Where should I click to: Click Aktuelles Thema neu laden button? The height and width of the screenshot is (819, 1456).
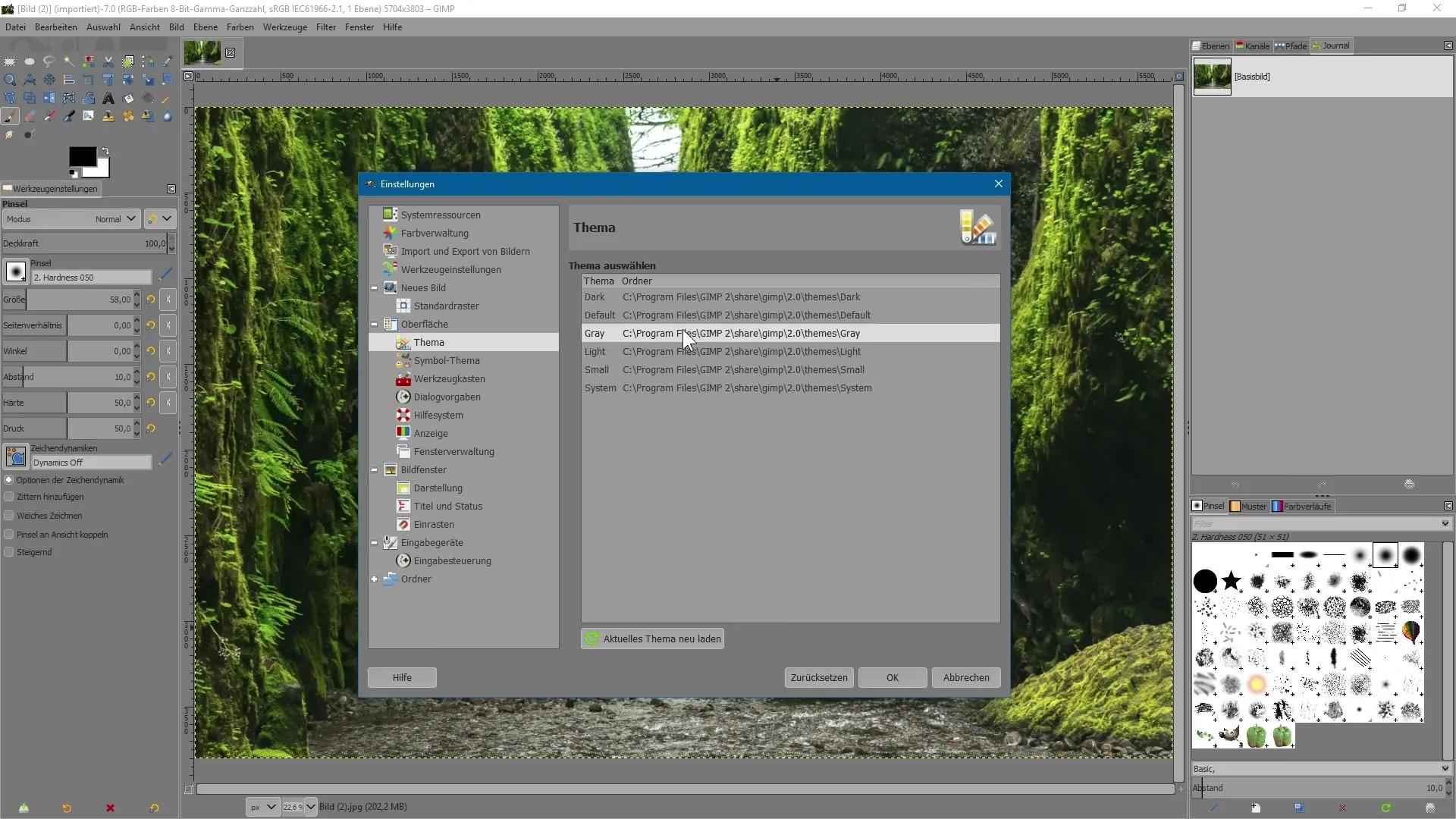coord(652,639)
